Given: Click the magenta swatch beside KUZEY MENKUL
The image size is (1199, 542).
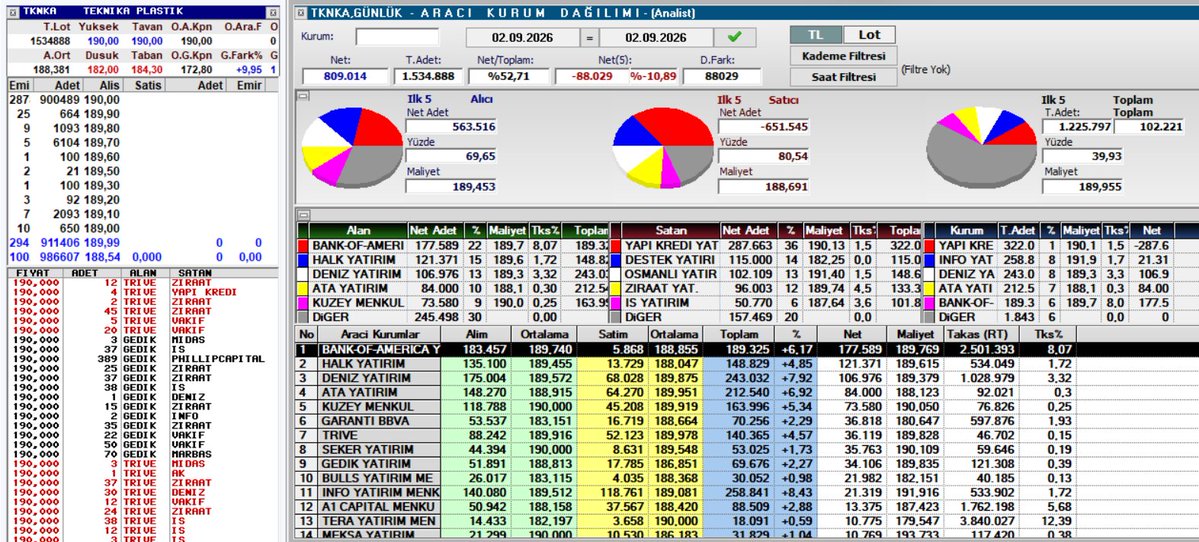Looking at the screenshot, I should (x=304, y=303).
